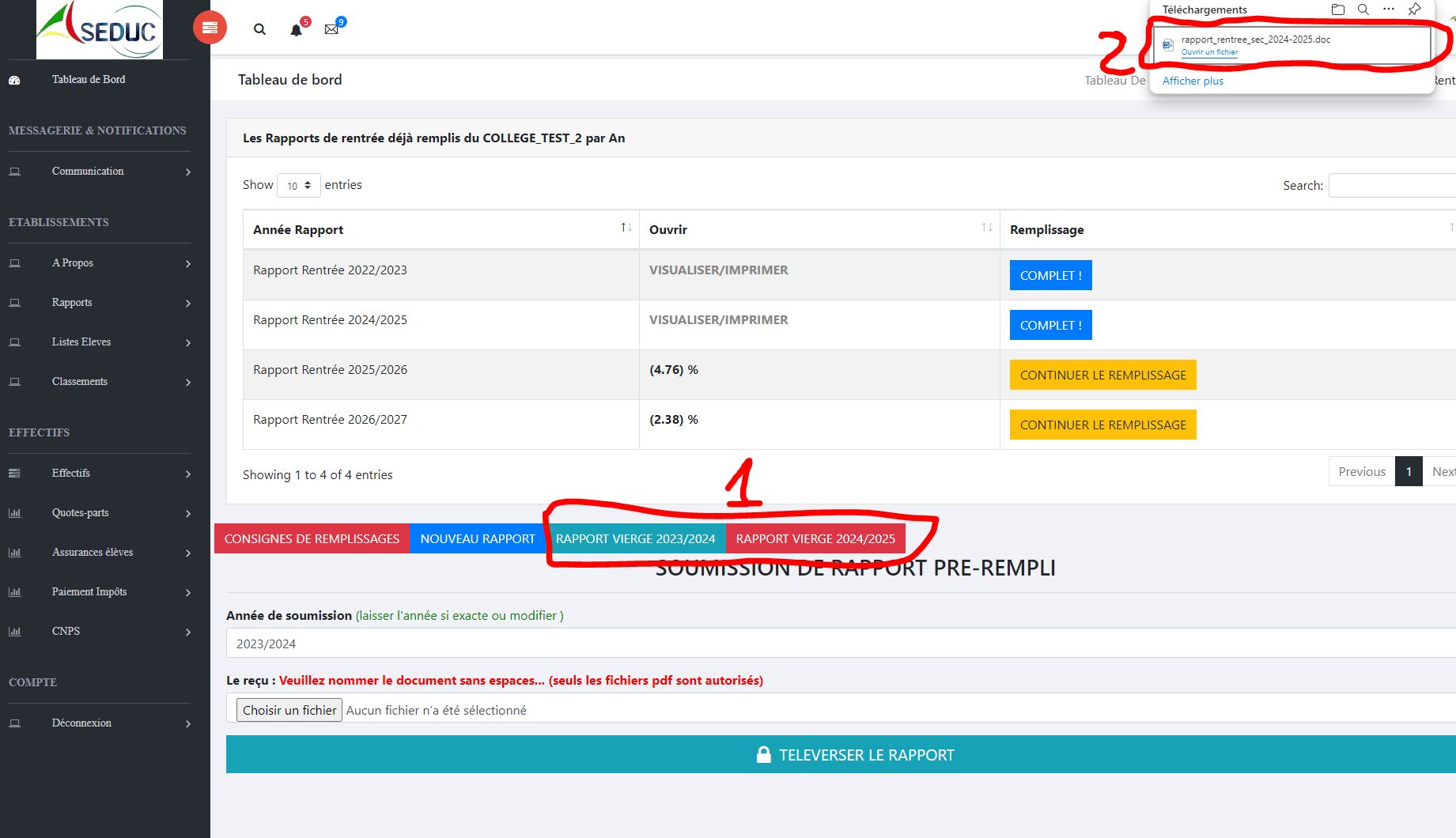Click Afficher plus link in downloads
The width and height of the screenshot is (1456, 838).
[1193, 81]
